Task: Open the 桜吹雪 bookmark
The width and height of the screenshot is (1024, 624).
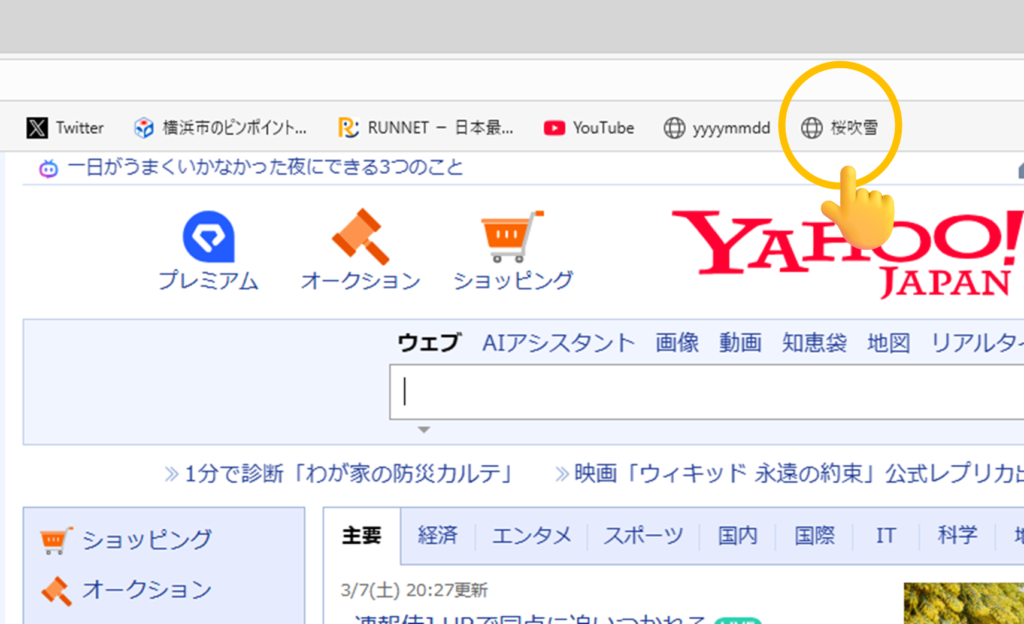Action: (840, 128)
